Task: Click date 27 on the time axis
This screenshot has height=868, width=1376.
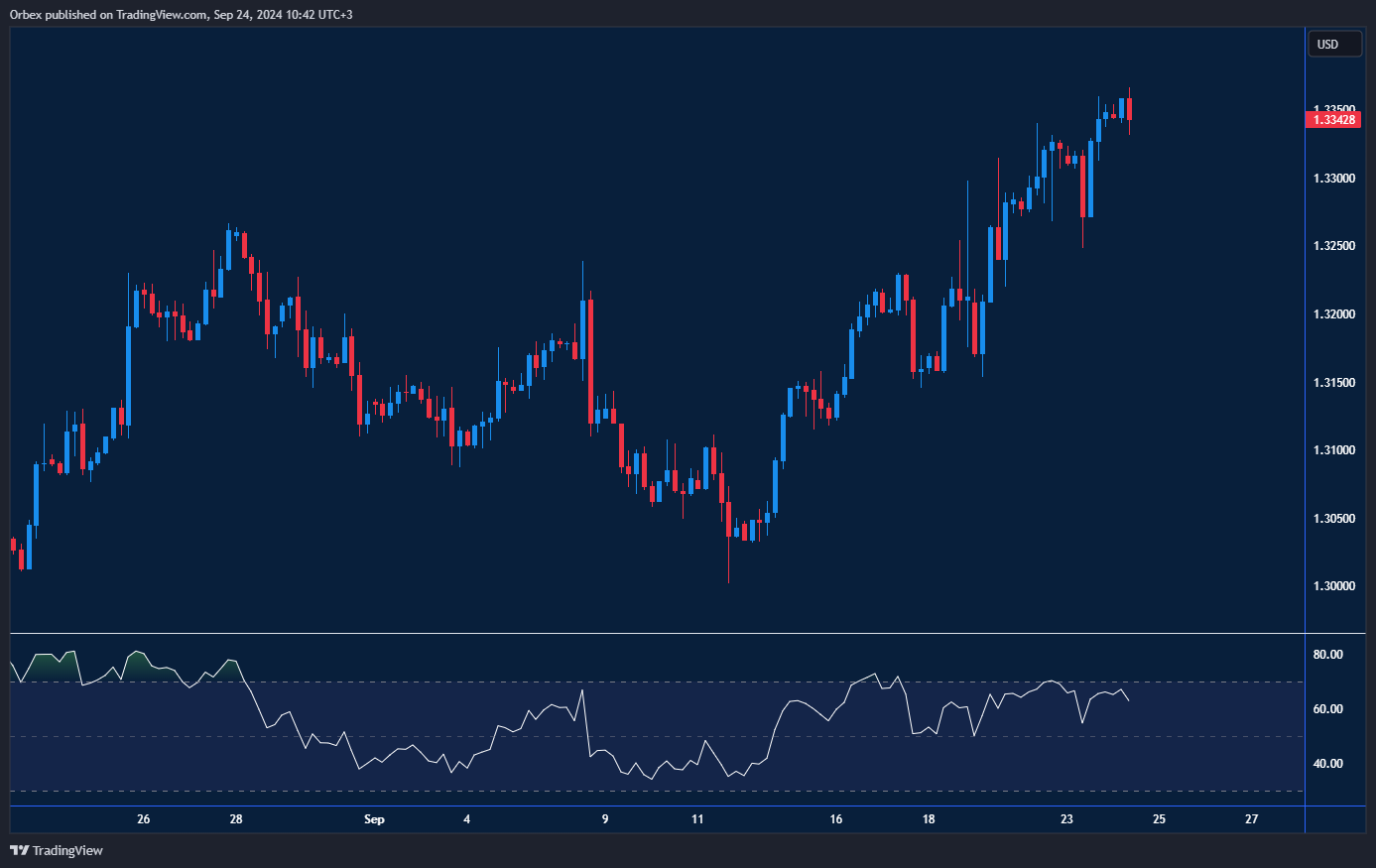Action: (x=1252, y=819)
